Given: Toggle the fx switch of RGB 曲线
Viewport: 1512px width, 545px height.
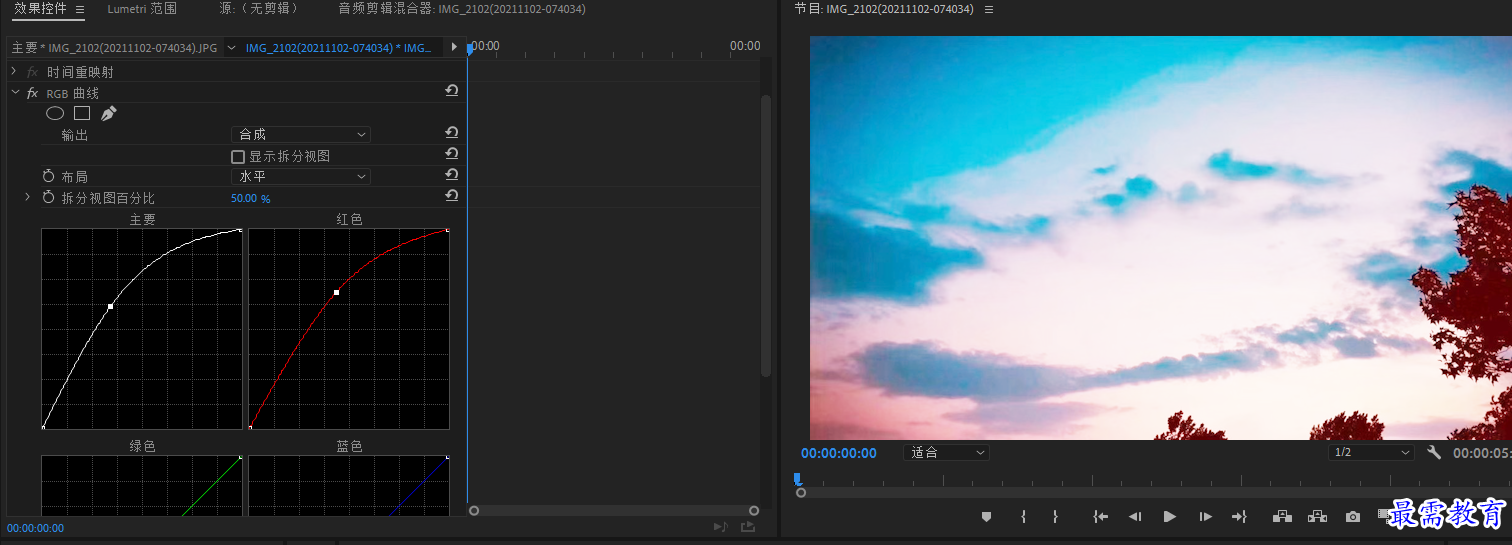Looking at the screenshot, I should [32, 93].
